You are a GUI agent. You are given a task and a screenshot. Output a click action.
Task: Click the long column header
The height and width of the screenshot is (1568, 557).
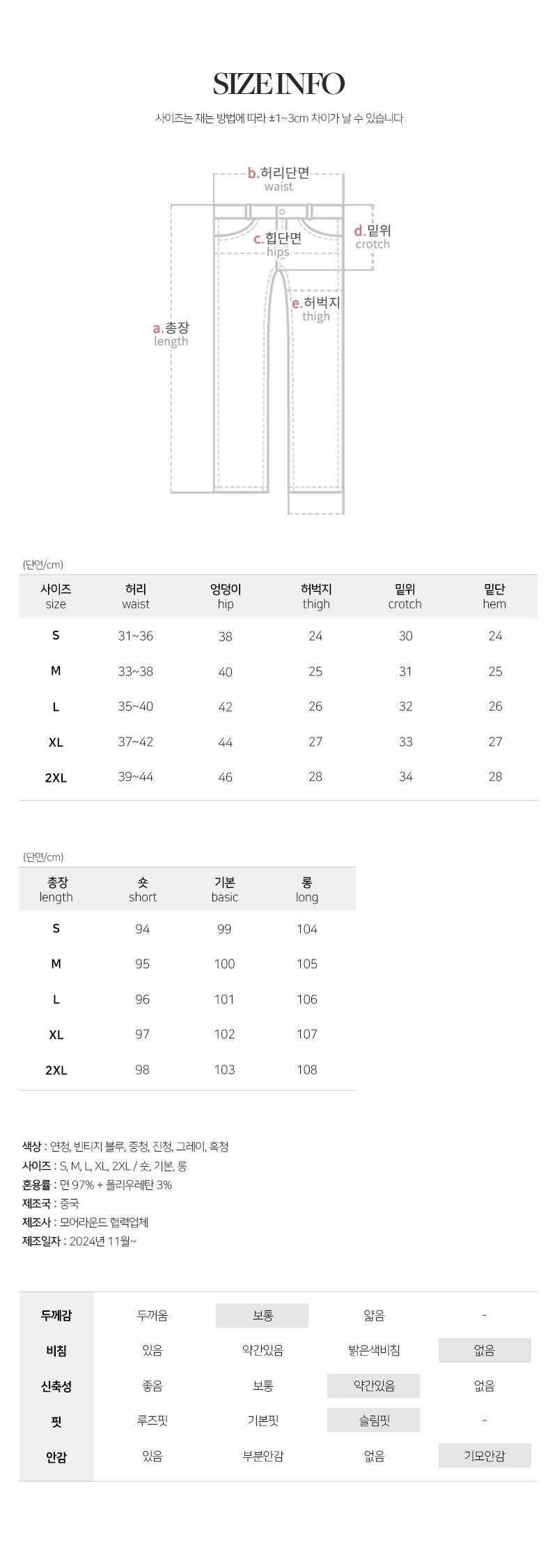tap(306, 890)
